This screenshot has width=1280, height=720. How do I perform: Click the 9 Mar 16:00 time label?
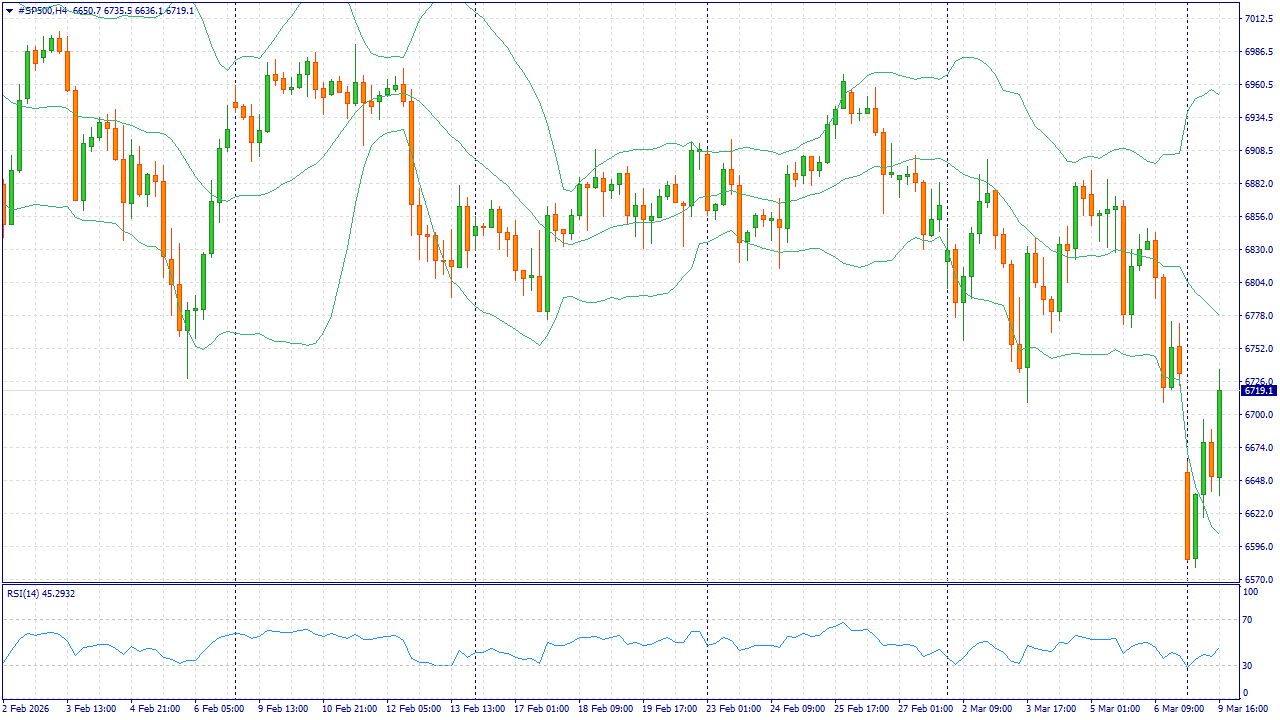pyautogui.click(x=1243, y=709)
